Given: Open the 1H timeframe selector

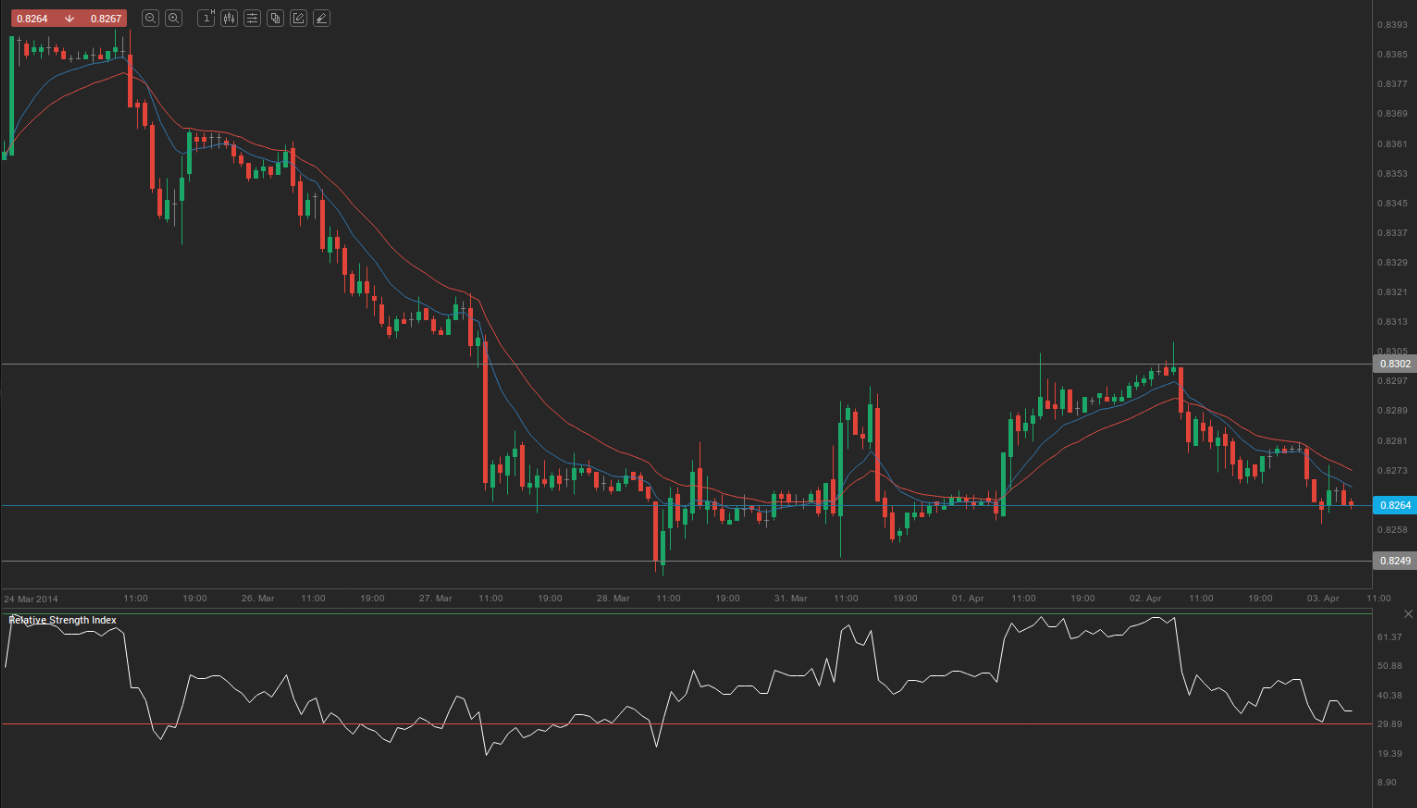Looking at the screenshot, I should click(206, 18).
